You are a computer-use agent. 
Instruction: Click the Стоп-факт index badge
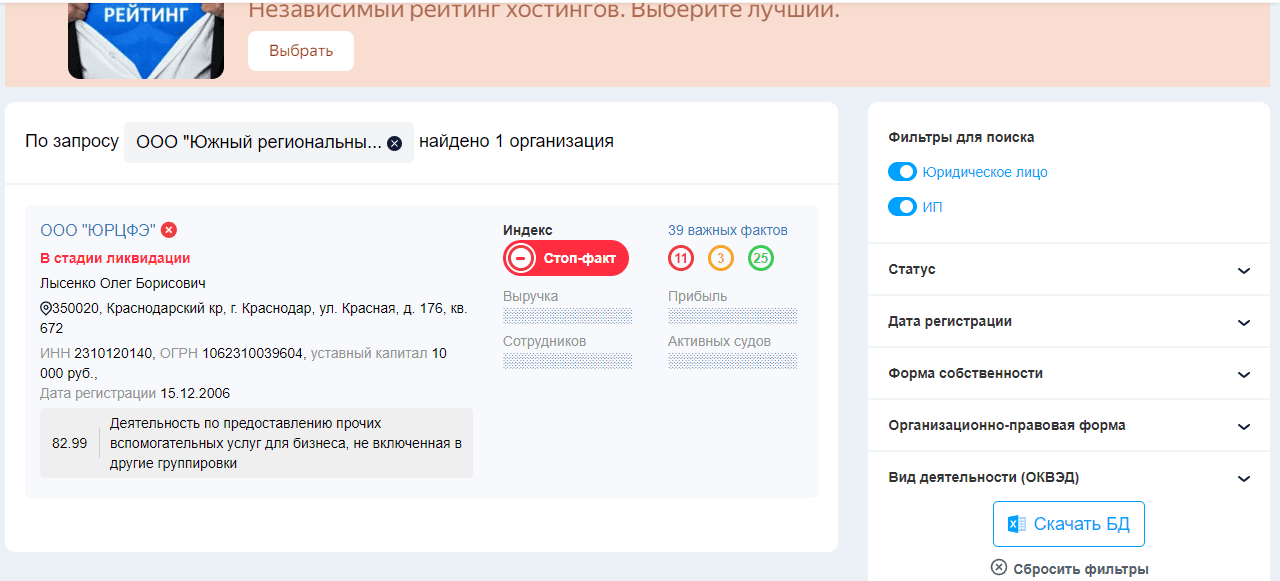[x=566, y=258]
